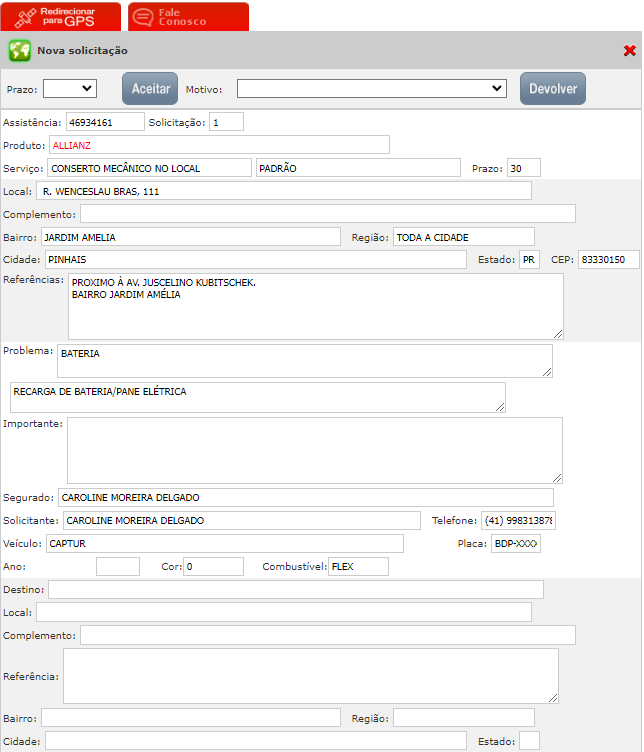This screenshot has height=752, width=644.
Task: Click the Região field TODA A CIDADE
Action: coord(464,237)
